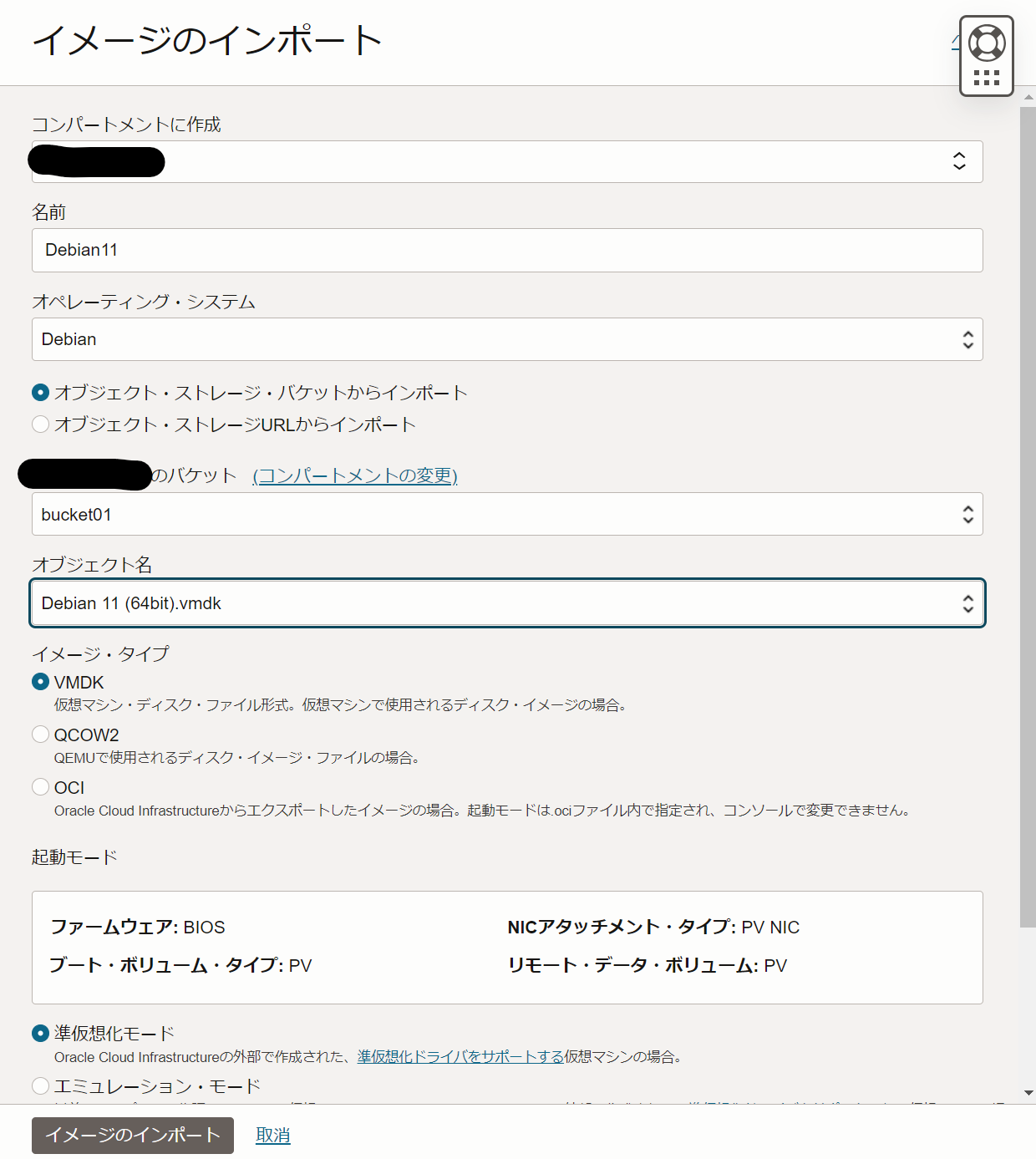Click the イメージのインポート button
1036x1159 pixels.
click(x=133, y=1135)
